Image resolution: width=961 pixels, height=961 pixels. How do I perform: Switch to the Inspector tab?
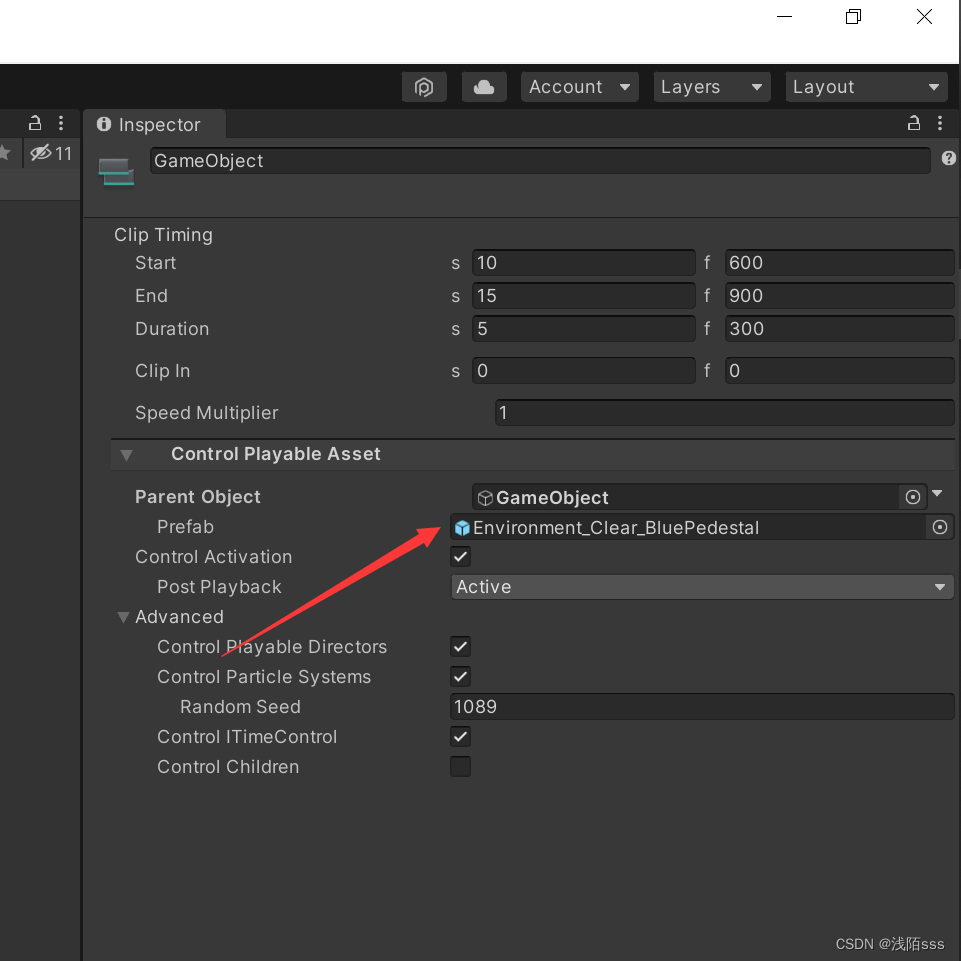pos(155,124)
